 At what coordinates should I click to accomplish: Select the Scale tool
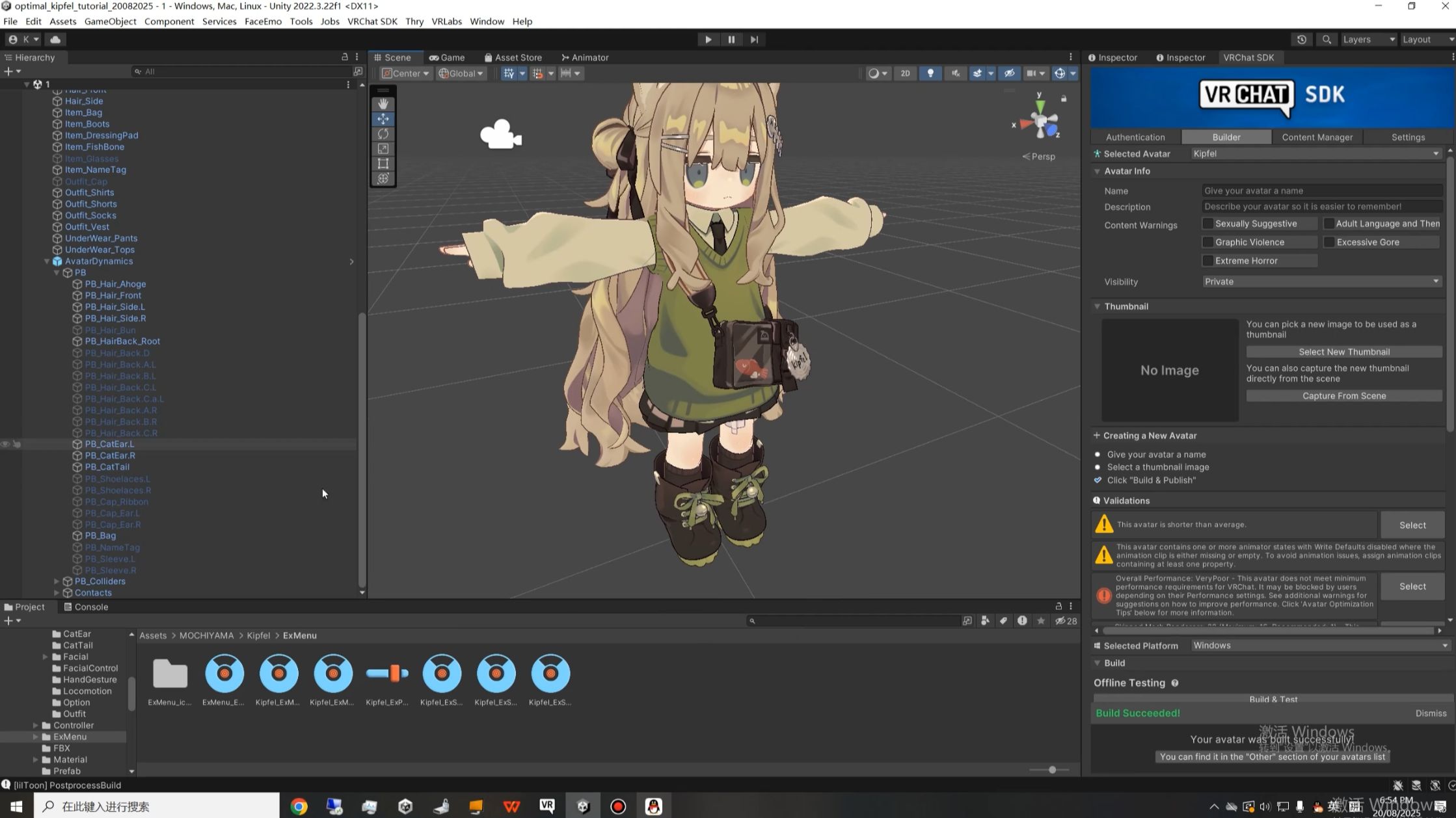pos(383,149)
